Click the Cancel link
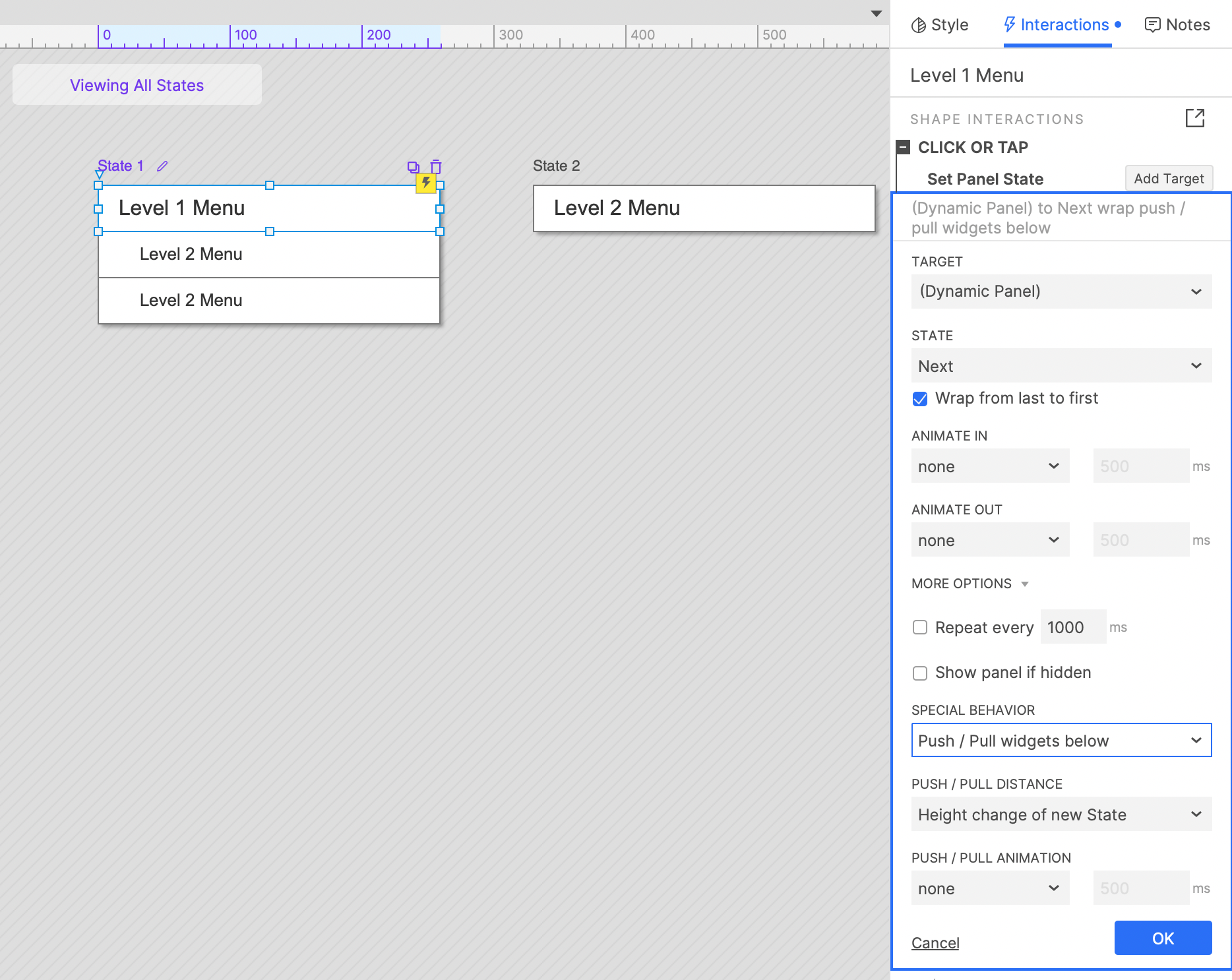Image resolution: width=1232 pixels, height=980 pixels. 935,943
